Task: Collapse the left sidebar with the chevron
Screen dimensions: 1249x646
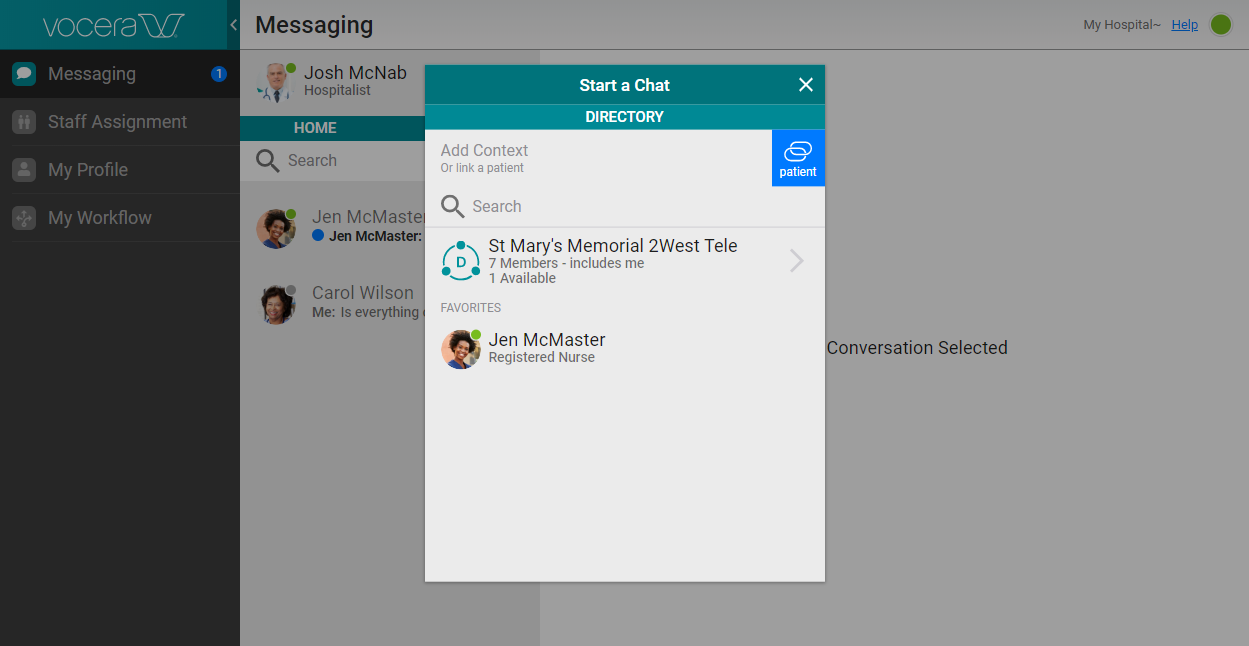Action: click(233, 25)
